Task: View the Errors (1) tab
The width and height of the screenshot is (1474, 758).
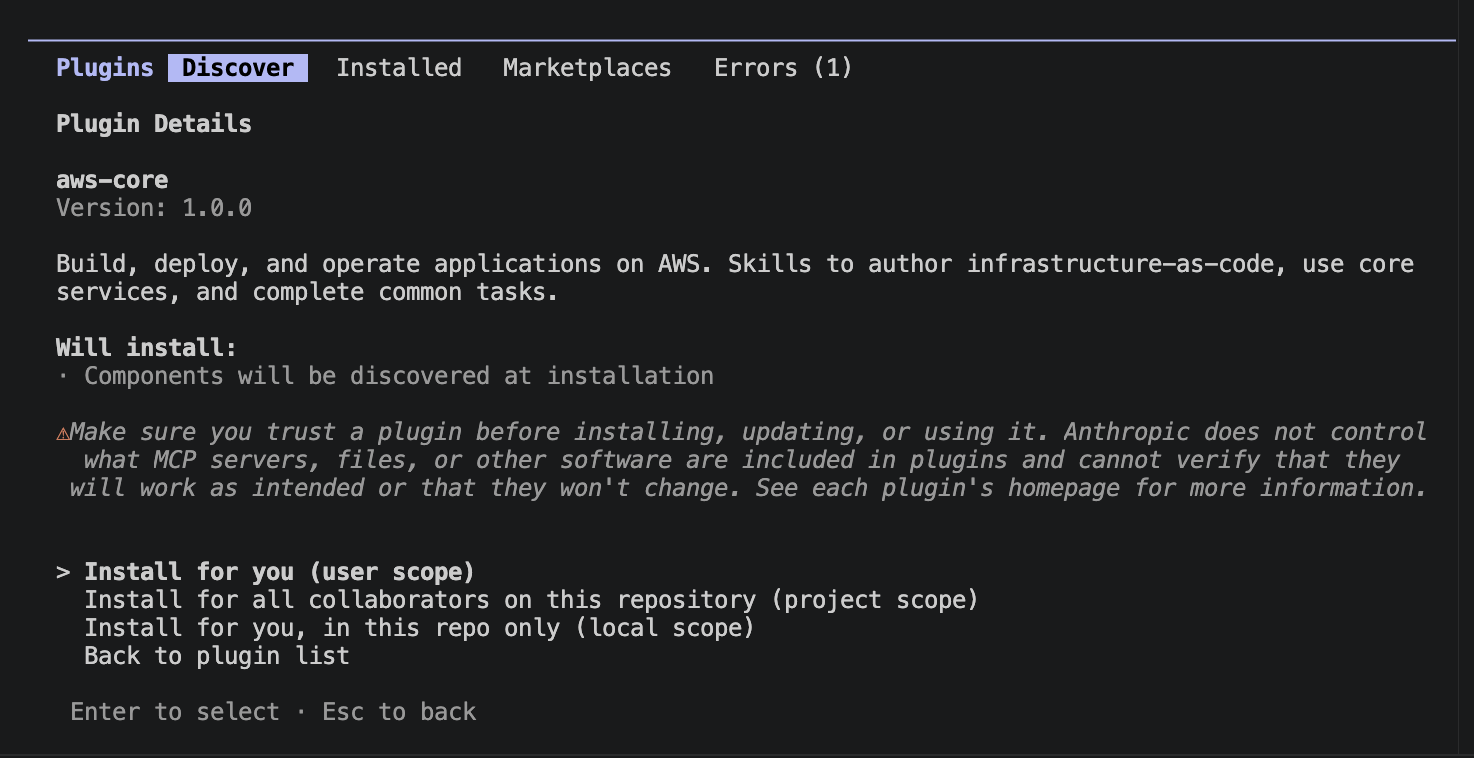Action: (783, 68)
